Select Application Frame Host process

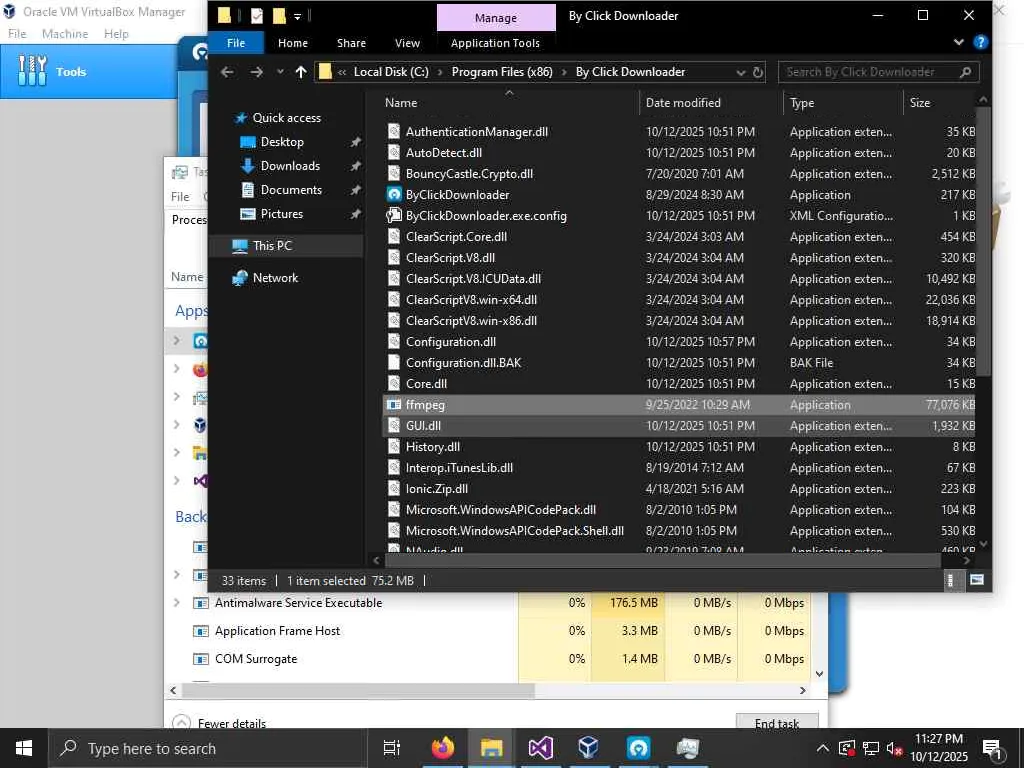point(277,631)
